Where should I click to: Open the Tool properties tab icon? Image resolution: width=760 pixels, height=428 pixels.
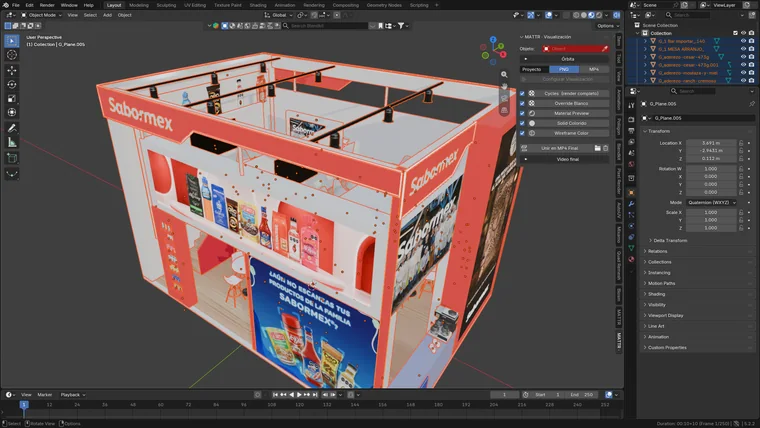[x=631, y=105]
